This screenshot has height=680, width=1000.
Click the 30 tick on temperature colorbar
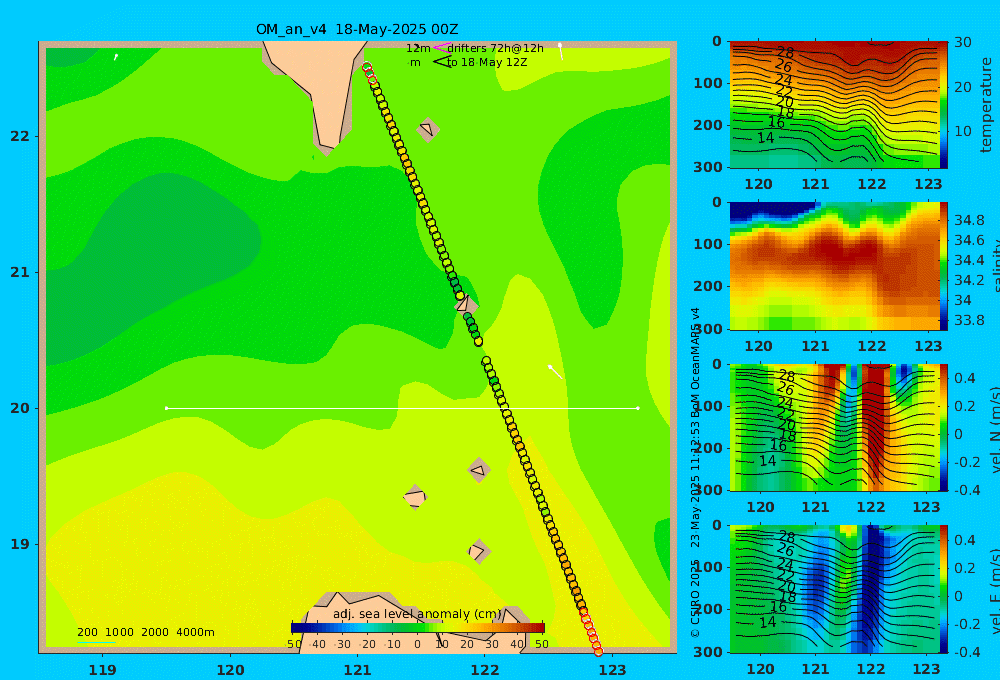(x=963, y=43)
